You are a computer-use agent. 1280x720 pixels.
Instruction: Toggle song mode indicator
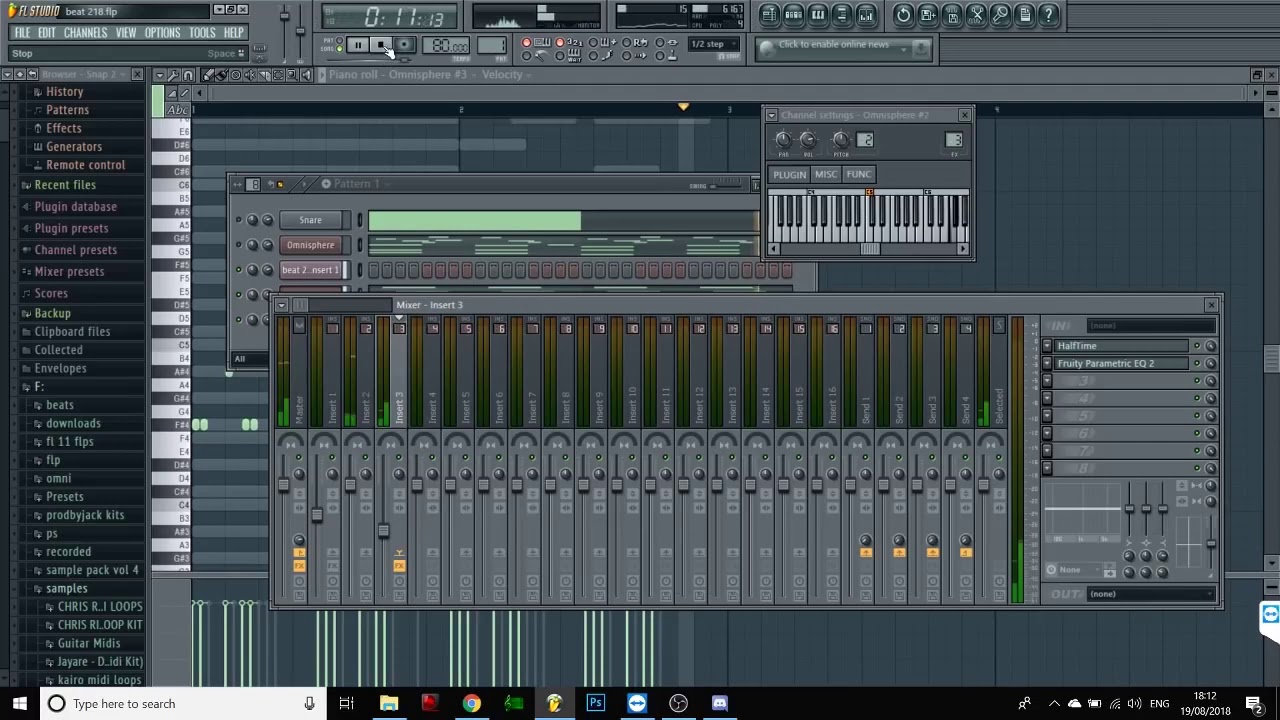coord(339,49)
